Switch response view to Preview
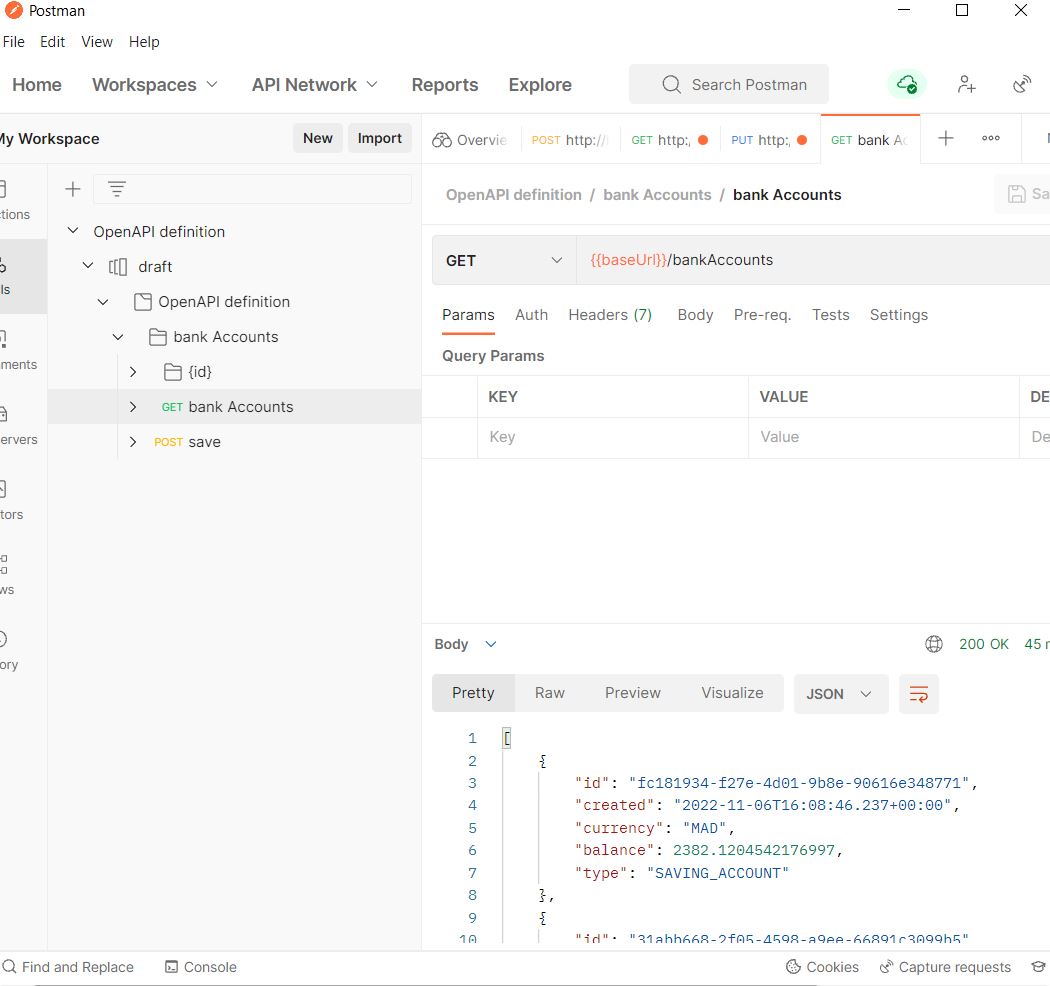The image size is (1050, 986). click(x=632, y=692)
